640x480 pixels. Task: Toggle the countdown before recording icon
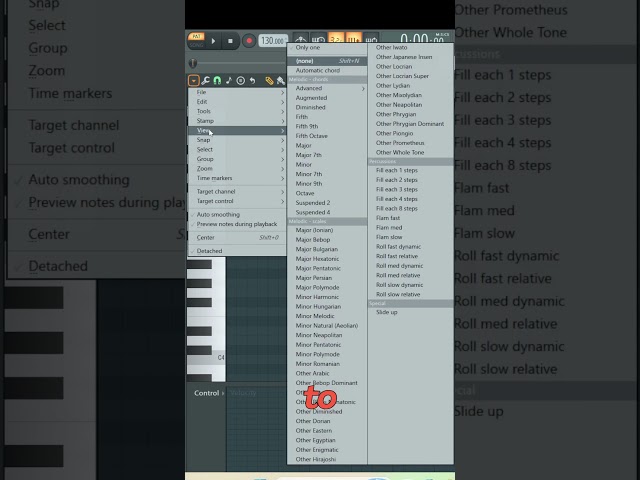pyautogui.click(x=336, y=39)
